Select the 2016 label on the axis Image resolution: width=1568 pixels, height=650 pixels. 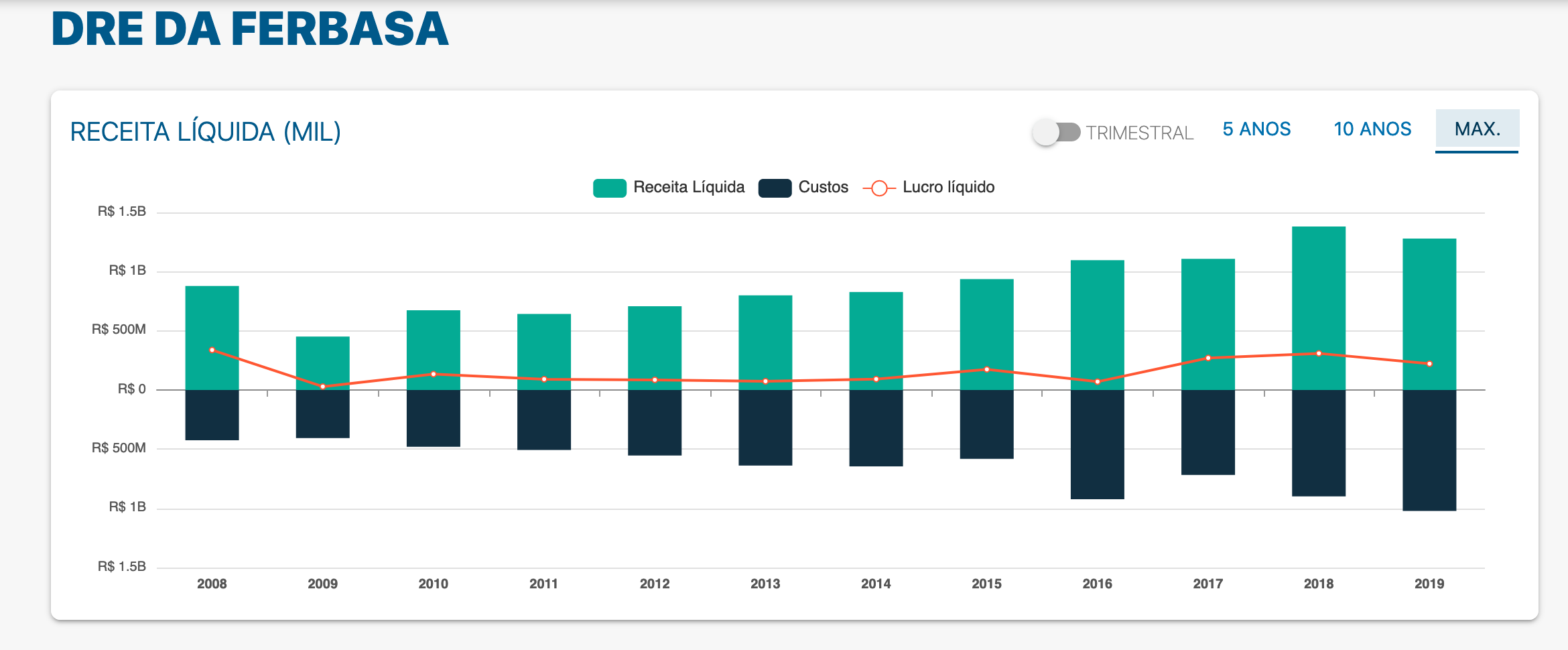coord(1098,584)
